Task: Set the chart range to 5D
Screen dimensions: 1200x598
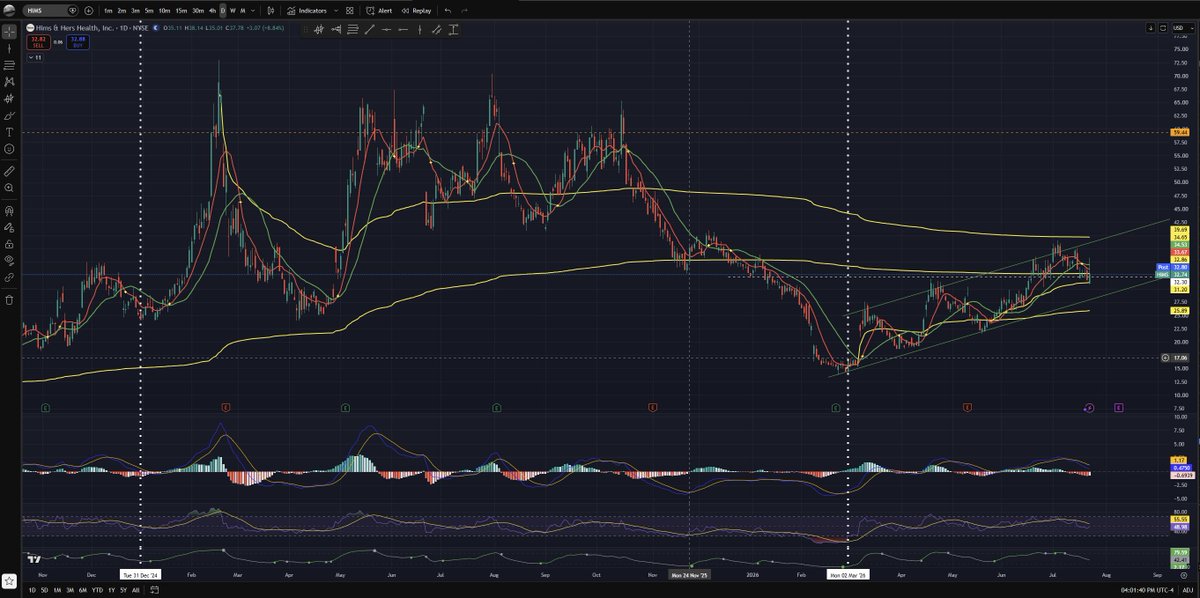Action: click(44, 590)
